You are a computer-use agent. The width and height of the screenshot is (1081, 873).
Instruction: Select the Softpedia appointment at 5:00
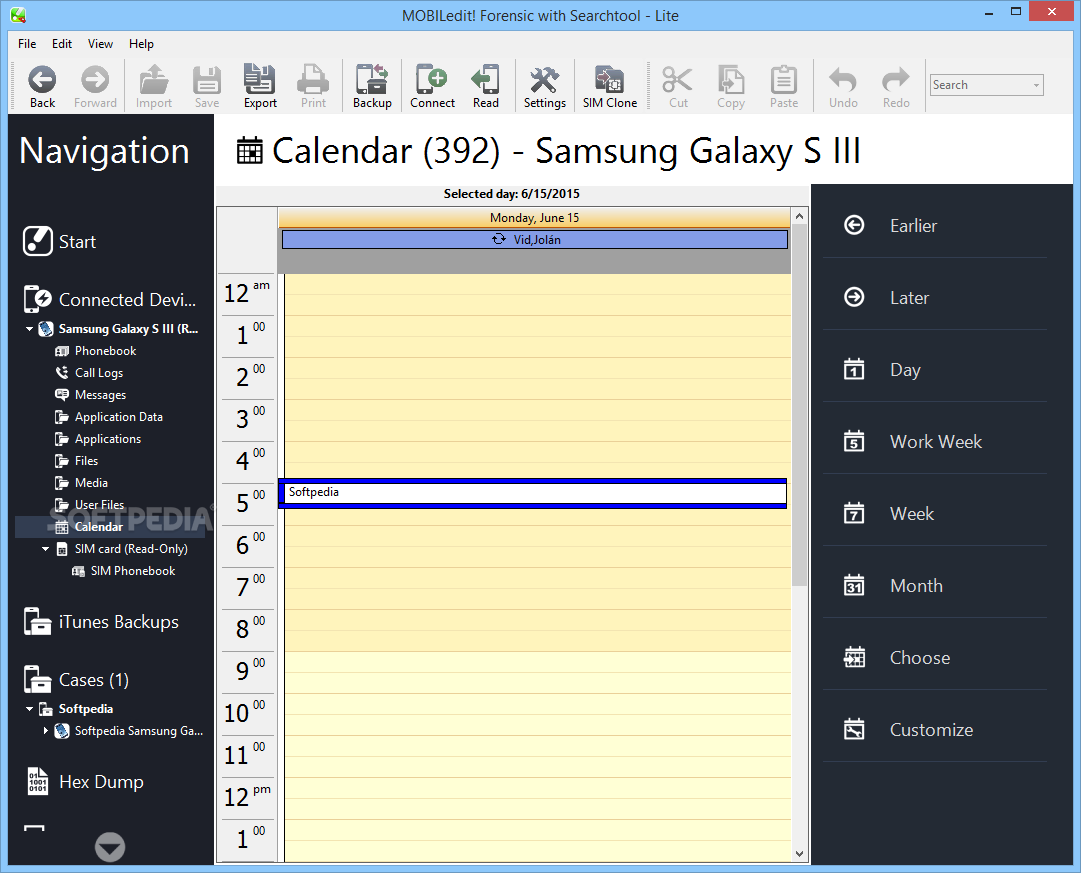point(533,493)
